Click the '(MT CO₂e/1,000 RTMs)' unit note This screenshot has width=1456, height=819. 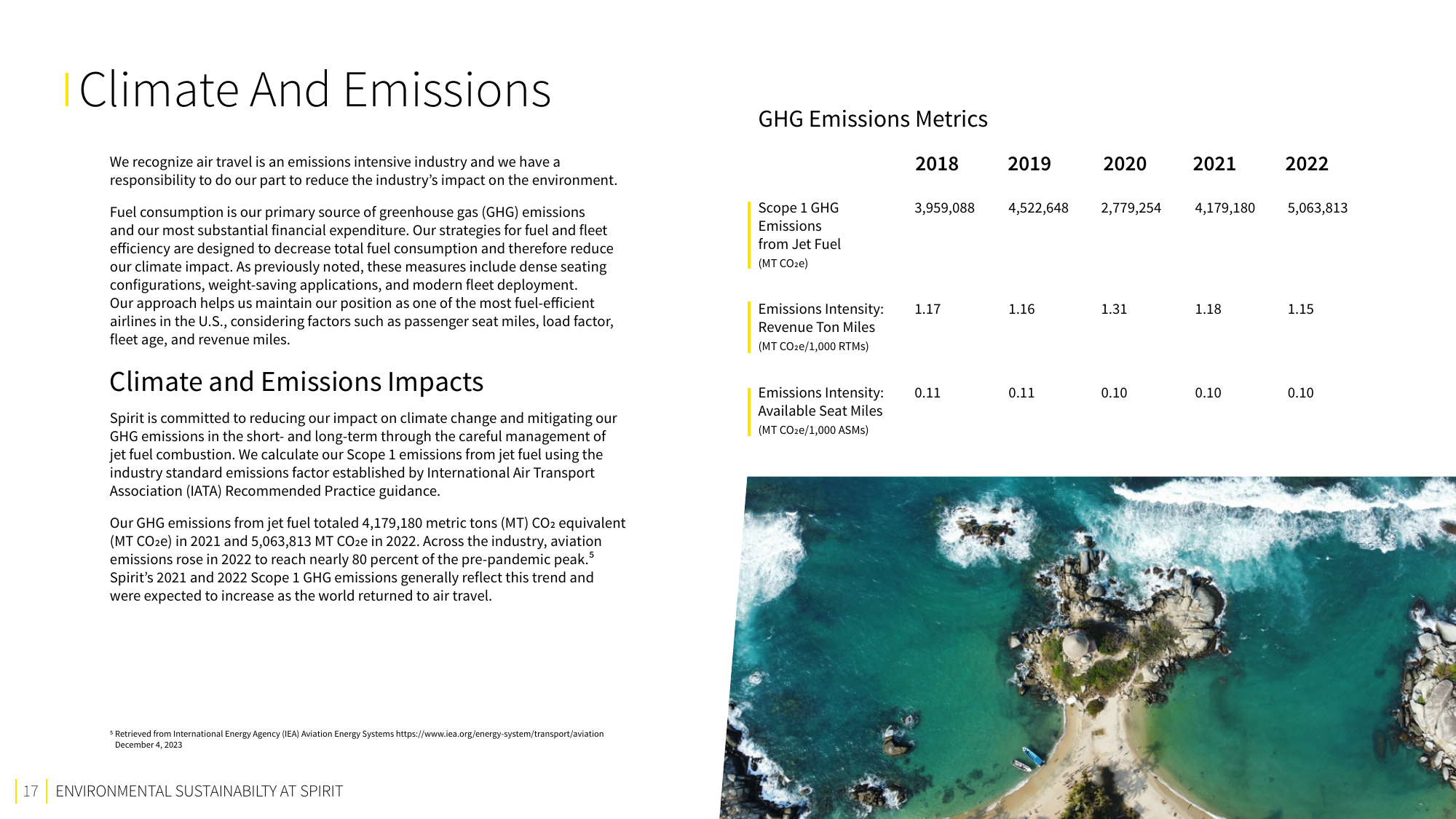[x=813, y=347]
